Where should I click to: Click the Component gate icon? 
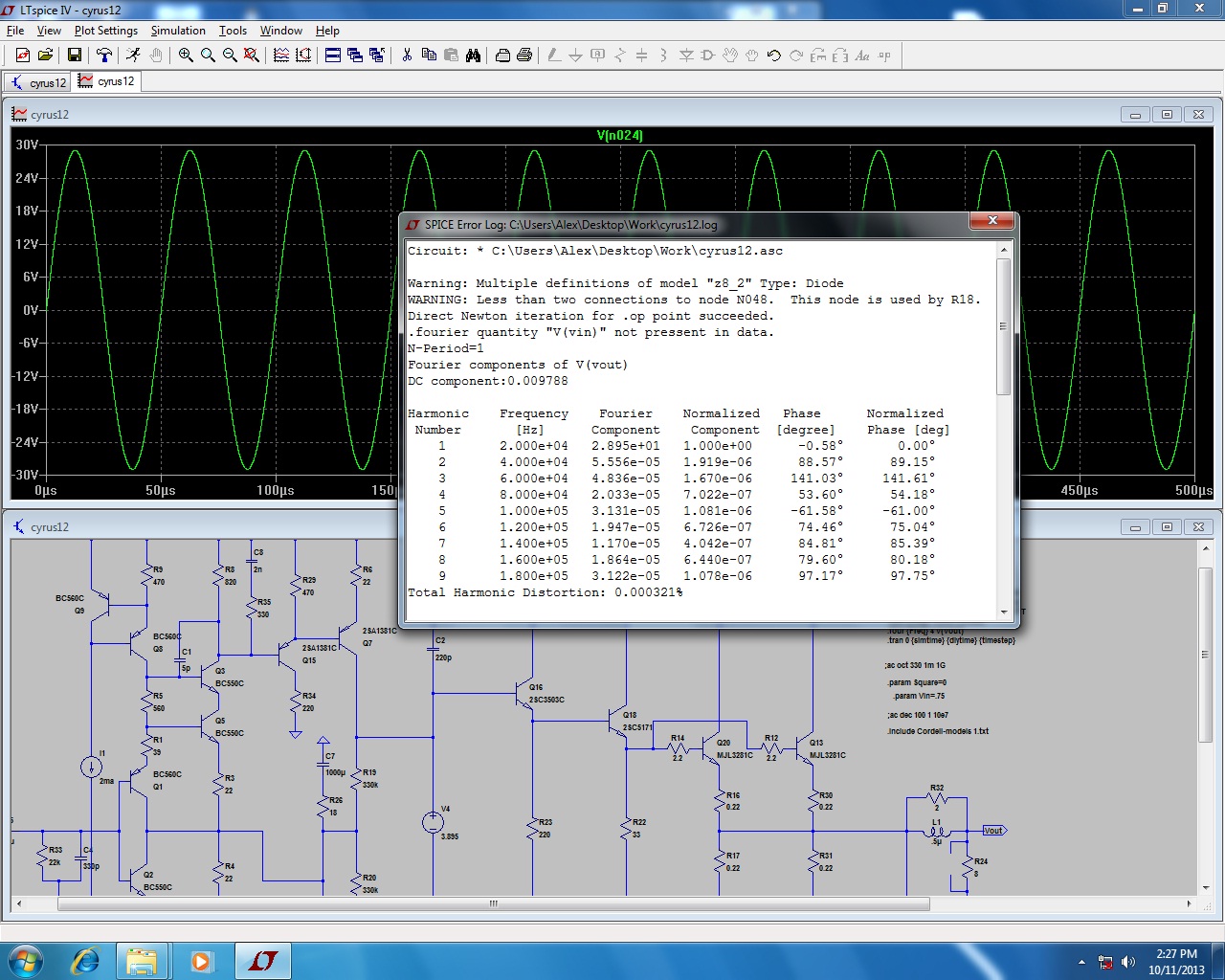coord(708,56)
